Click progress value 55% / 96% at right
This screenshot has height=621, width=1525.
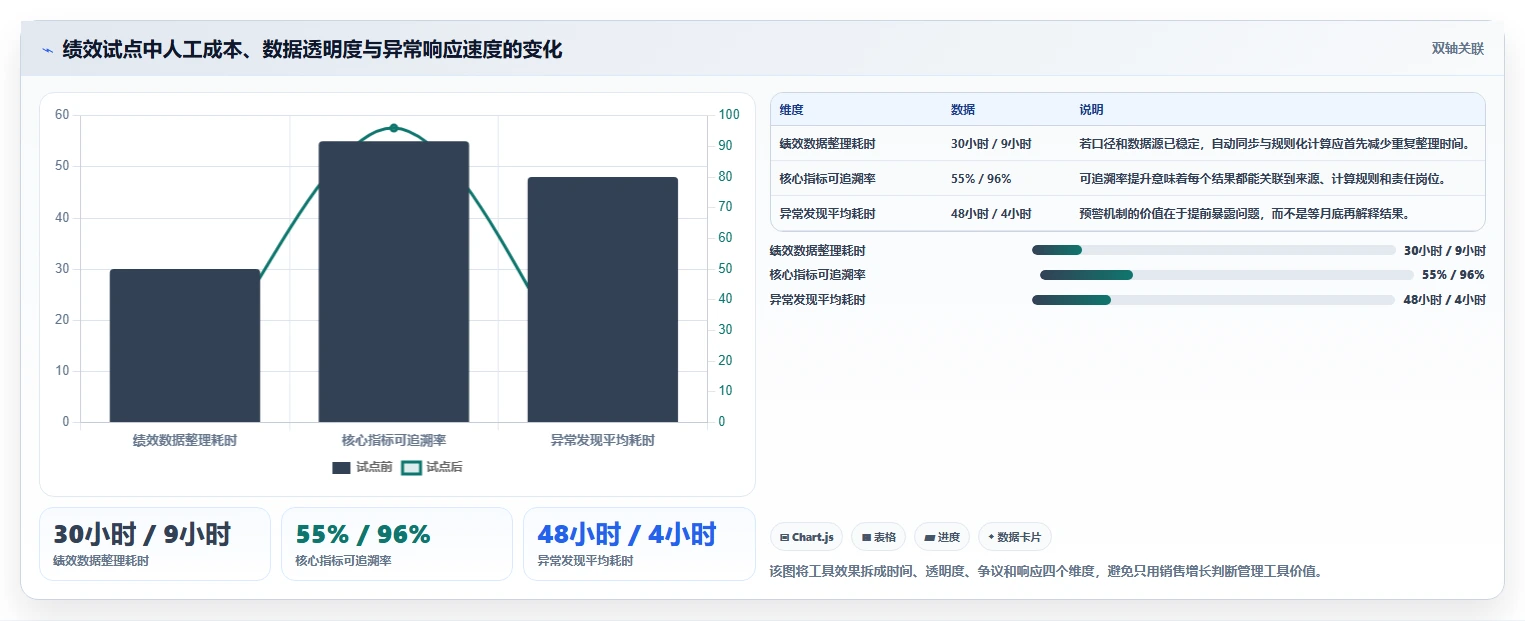pyautogui.click(x=1453, y=275)
